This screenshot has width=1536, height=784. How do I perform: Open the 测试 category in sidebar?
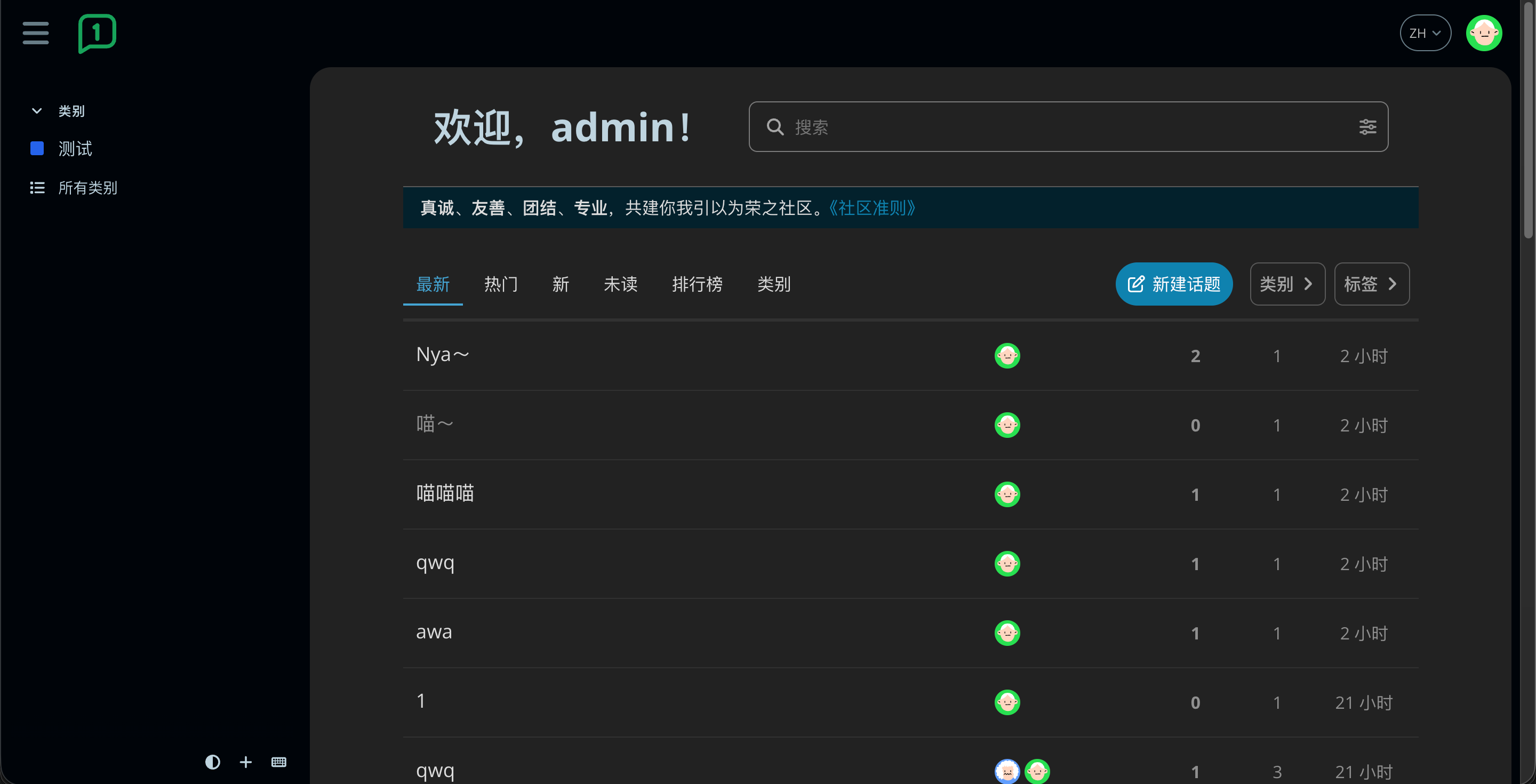(x=75, y=148)
